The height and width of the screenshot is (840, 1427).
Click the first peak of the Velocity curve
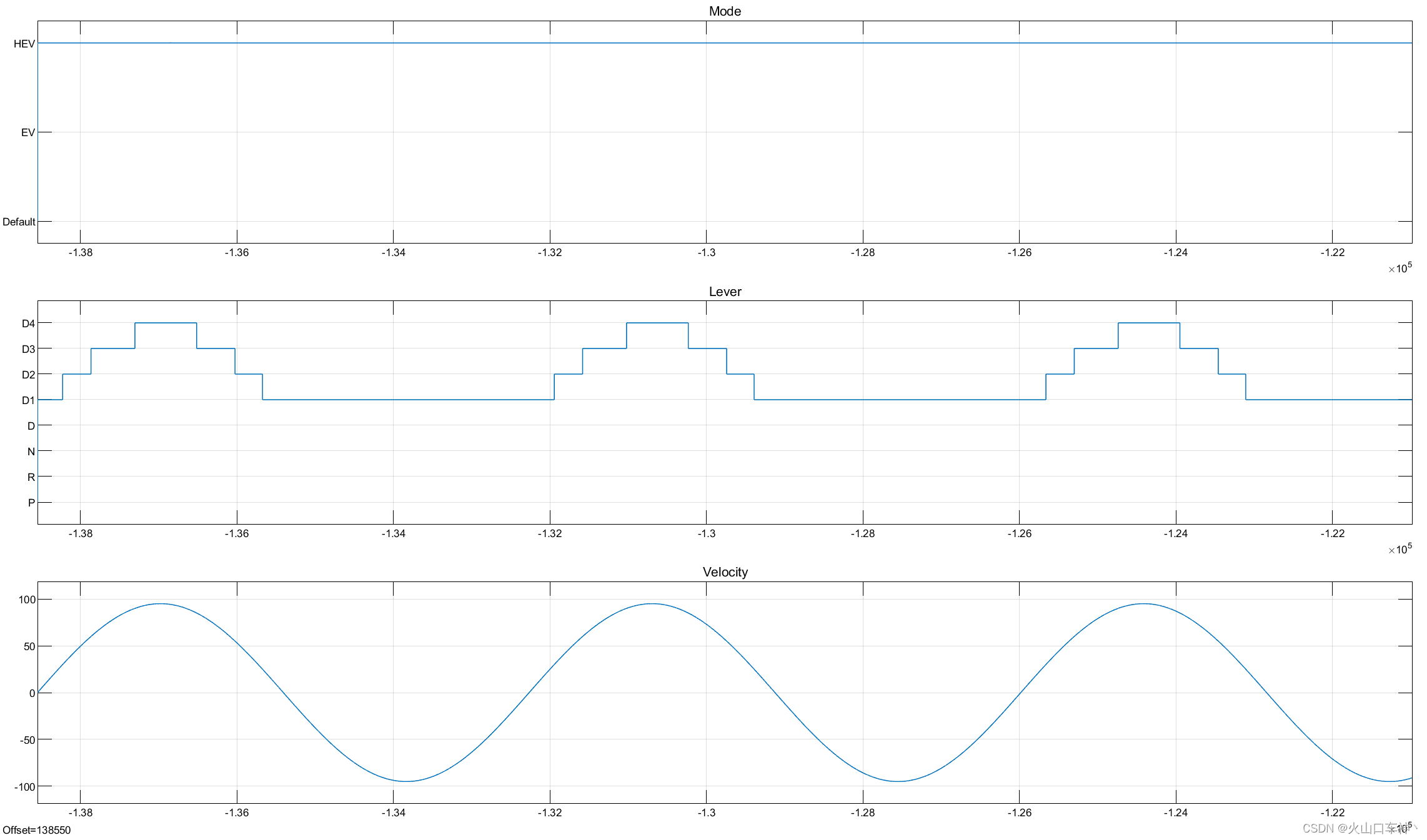pos(161,604)
